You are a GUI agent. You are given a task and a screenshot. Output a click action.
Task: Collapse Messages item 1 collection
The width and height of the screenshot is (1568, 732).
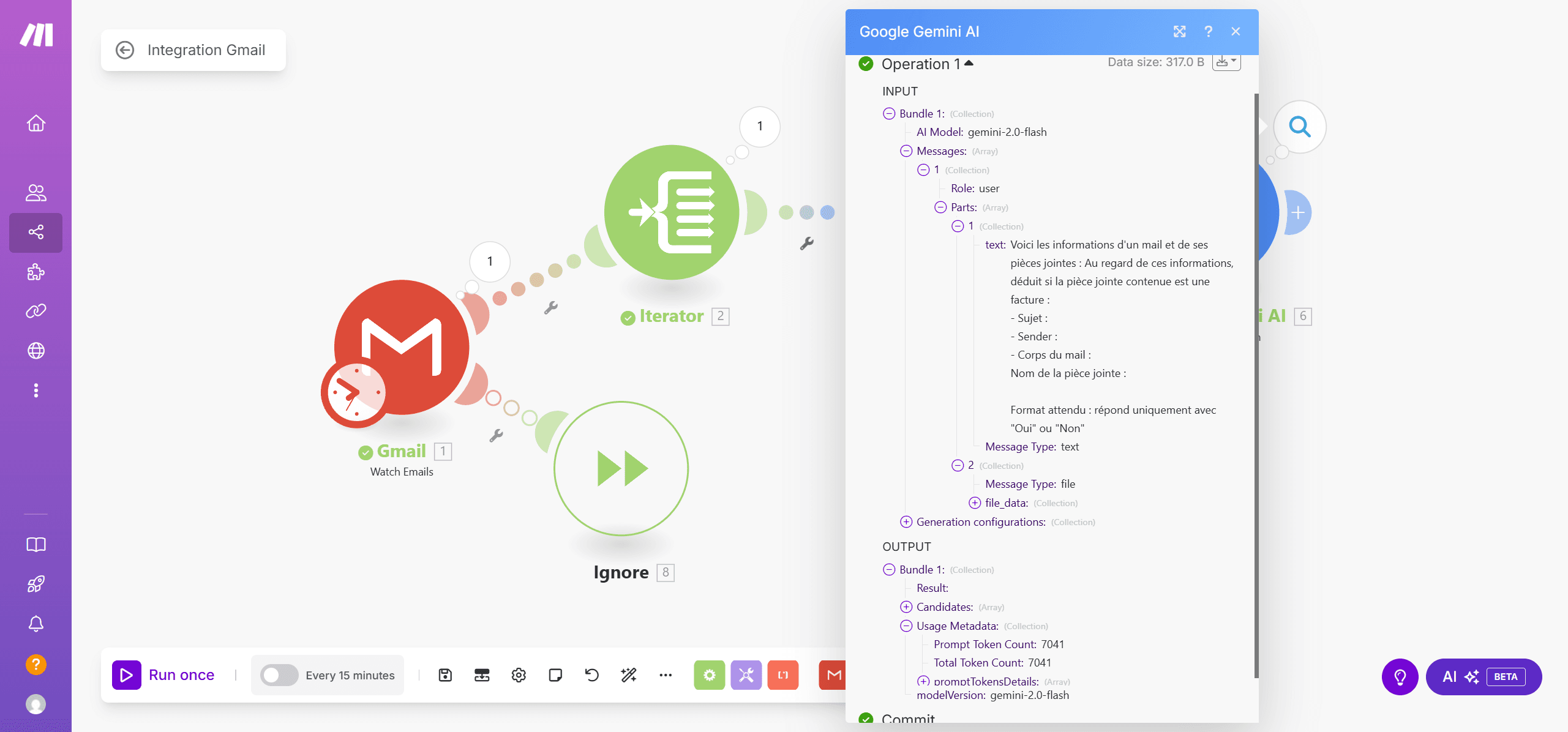coord(923,170)
